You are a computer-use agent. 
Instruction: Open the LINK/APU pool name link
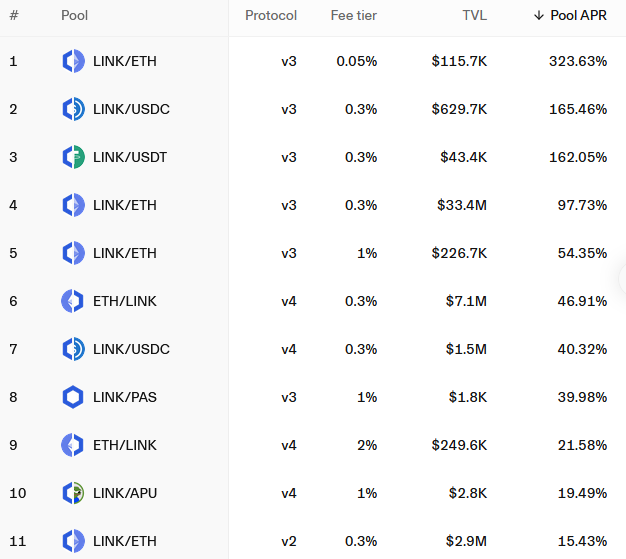pos(124,493)
